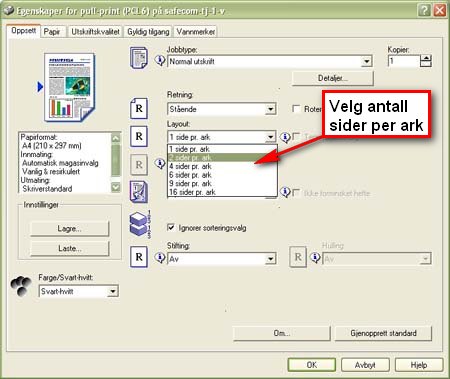Viewport: 450px width, 379px height.
Task: Click the Detaljer... button
Action: pos(332,78)
